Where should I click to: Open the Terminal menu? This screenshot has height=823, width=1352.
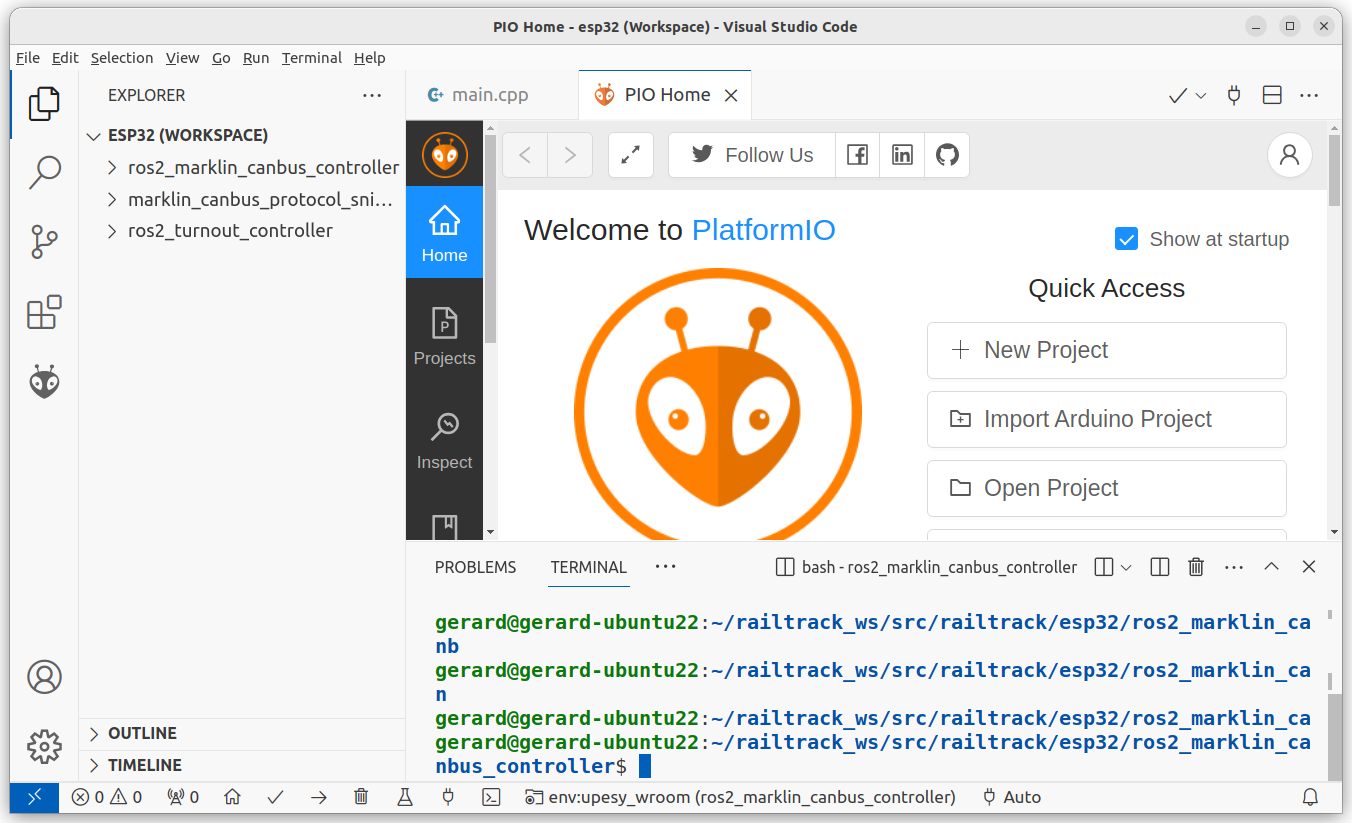[x=311, y=58]
